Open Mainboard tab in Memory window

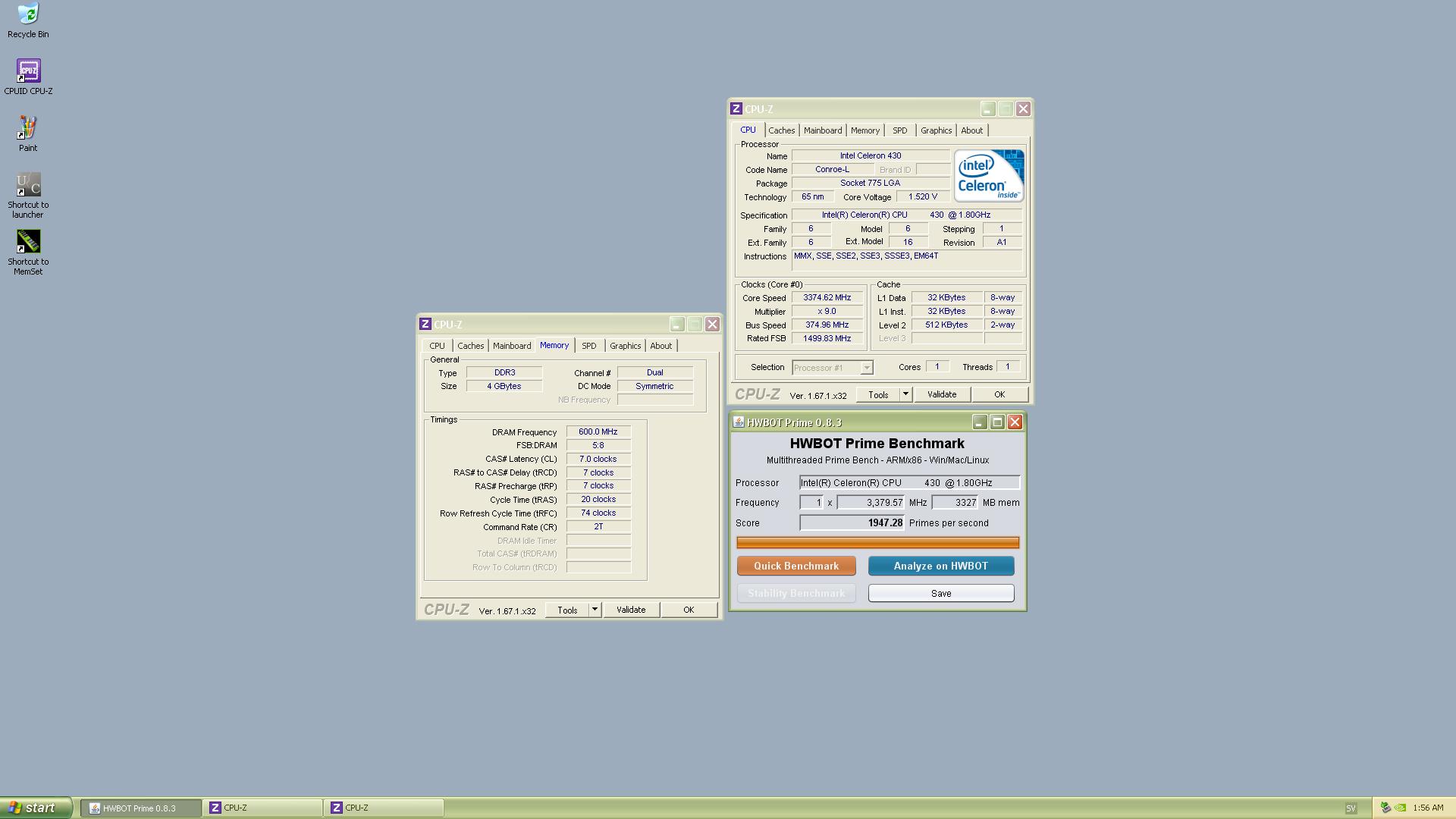pyautogui.click(x=512, y=346)
